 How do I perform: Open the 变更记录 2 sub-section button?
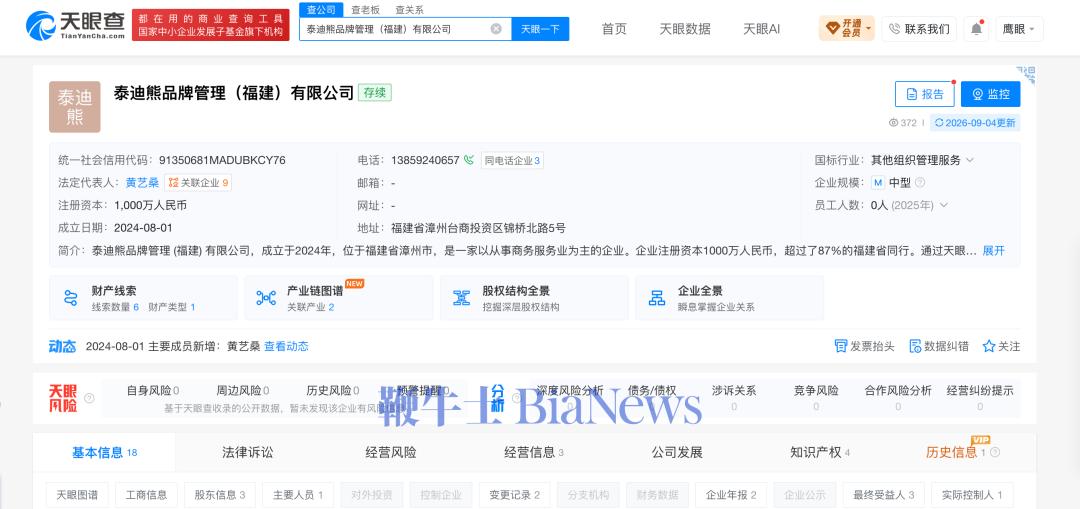click(x=515, y=495)
